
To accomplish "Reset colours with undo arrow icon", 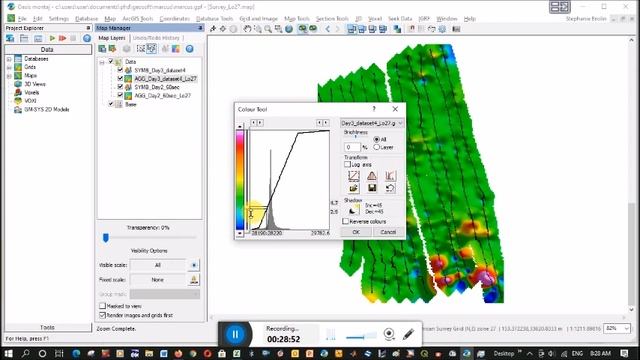I will [x=390, y=188].
